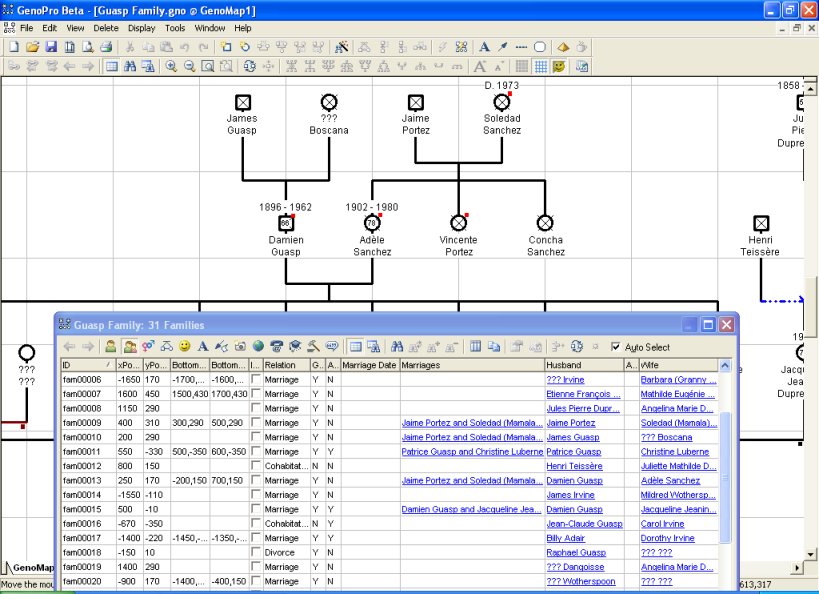The height and width of the screenshot is (594, 819).
Task: Open the Damien Guasp husband link
Action: tap(574, 481)
